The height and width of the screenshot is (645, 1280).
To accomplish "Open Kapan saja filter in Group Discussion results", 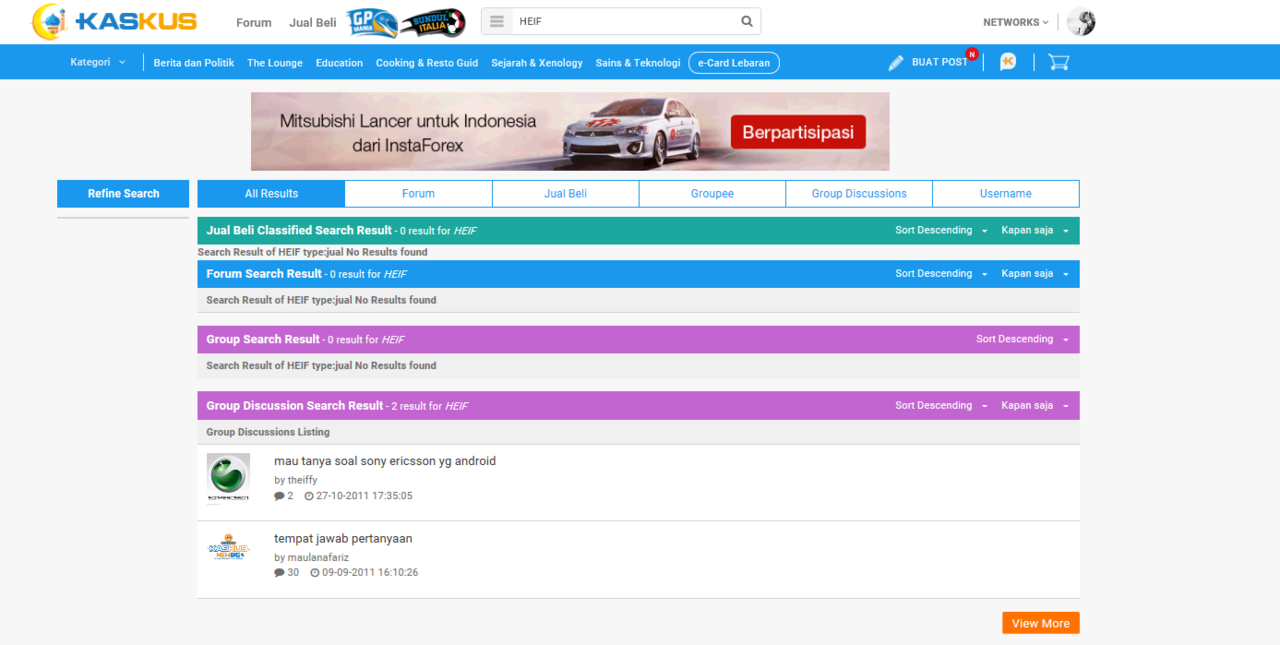I will click(1035, 406).
